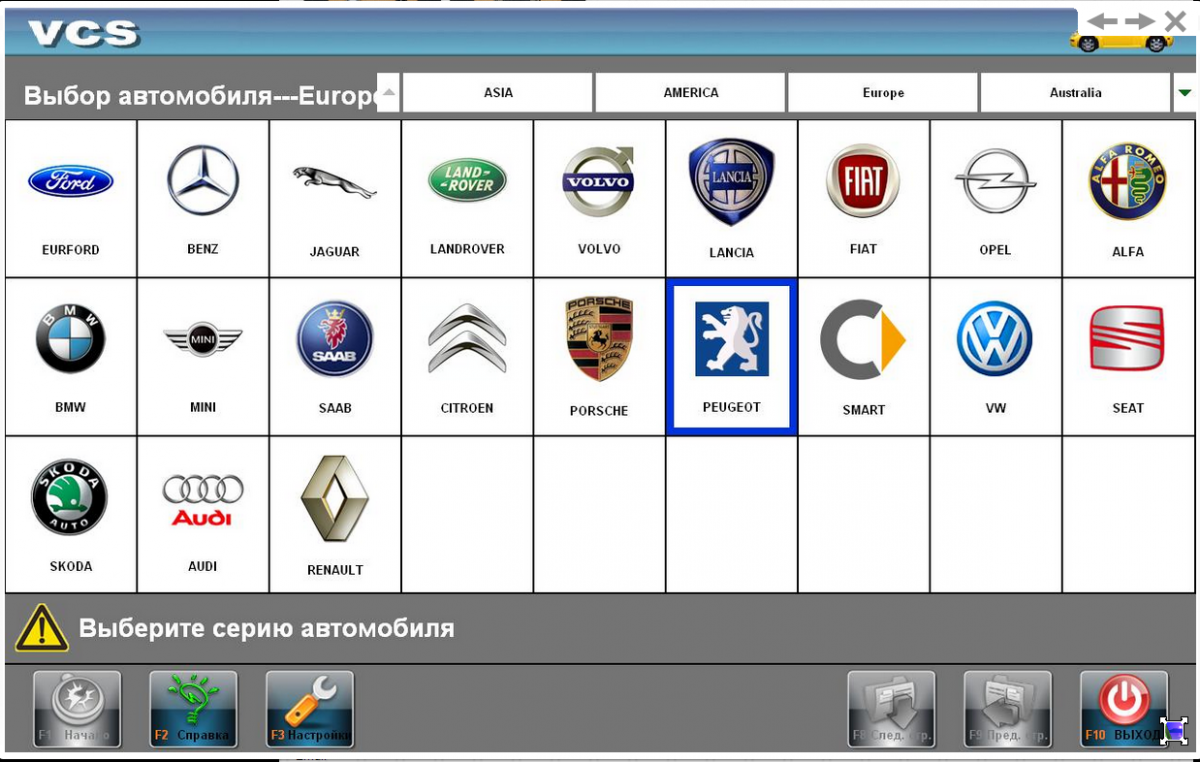
Task: Switch to the ASIA region tab
Action: click(498, 92)
